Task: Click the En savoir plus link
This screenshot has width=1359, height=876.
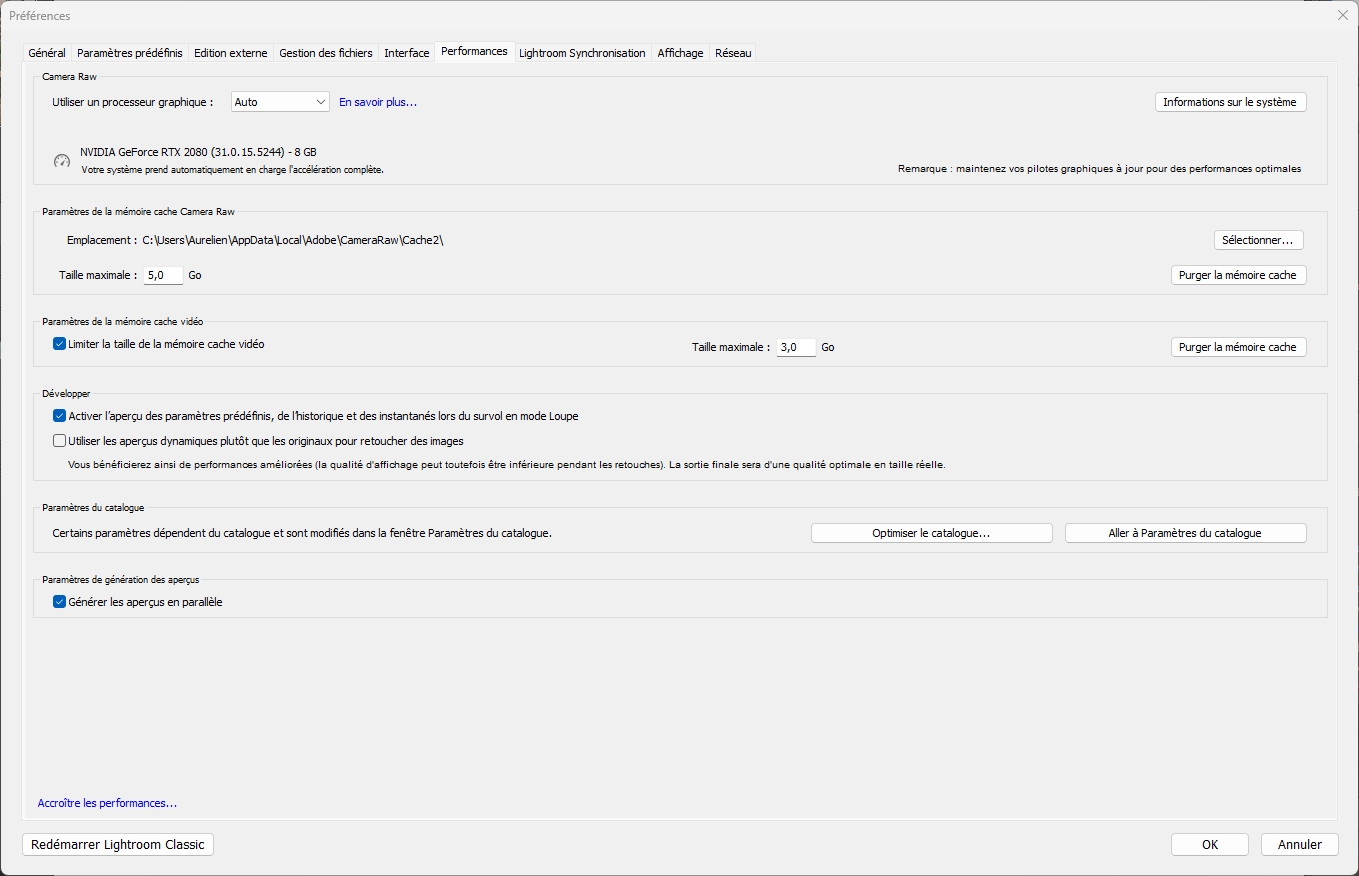Action: pos(378,102)
